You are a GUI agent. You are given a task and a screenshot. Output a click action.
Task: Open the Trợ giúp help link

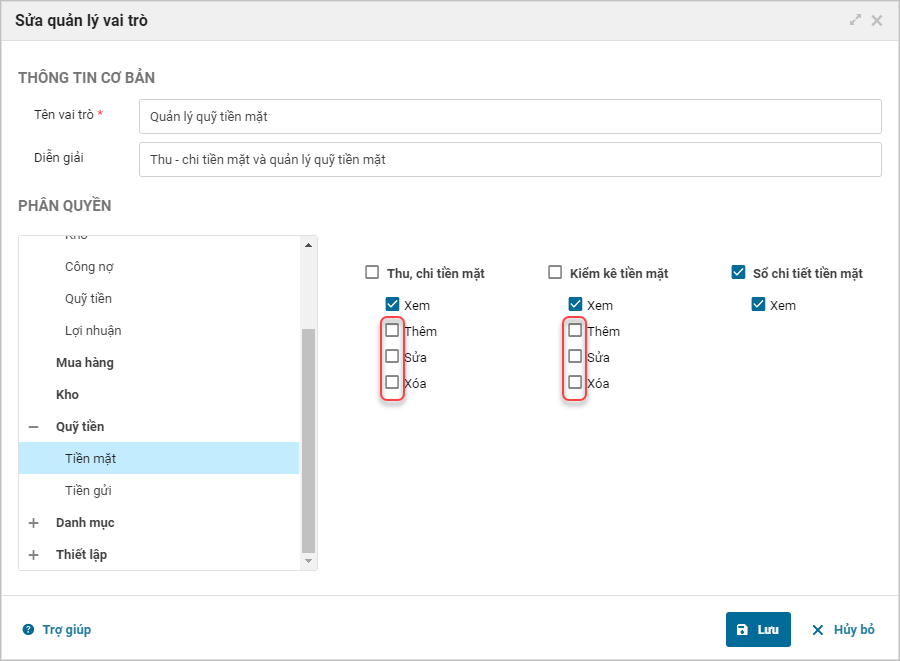[x=66, y=630]
